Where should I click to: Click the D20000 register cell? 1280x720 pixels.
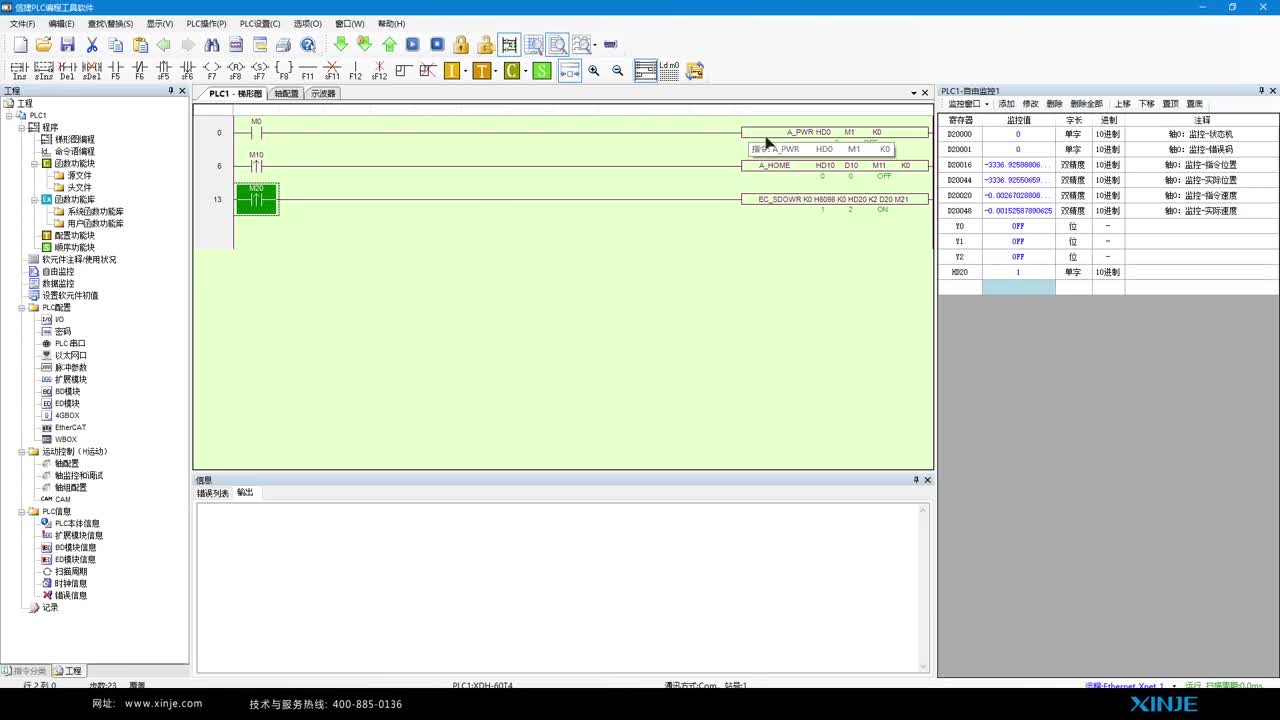[x=960, y=134]
